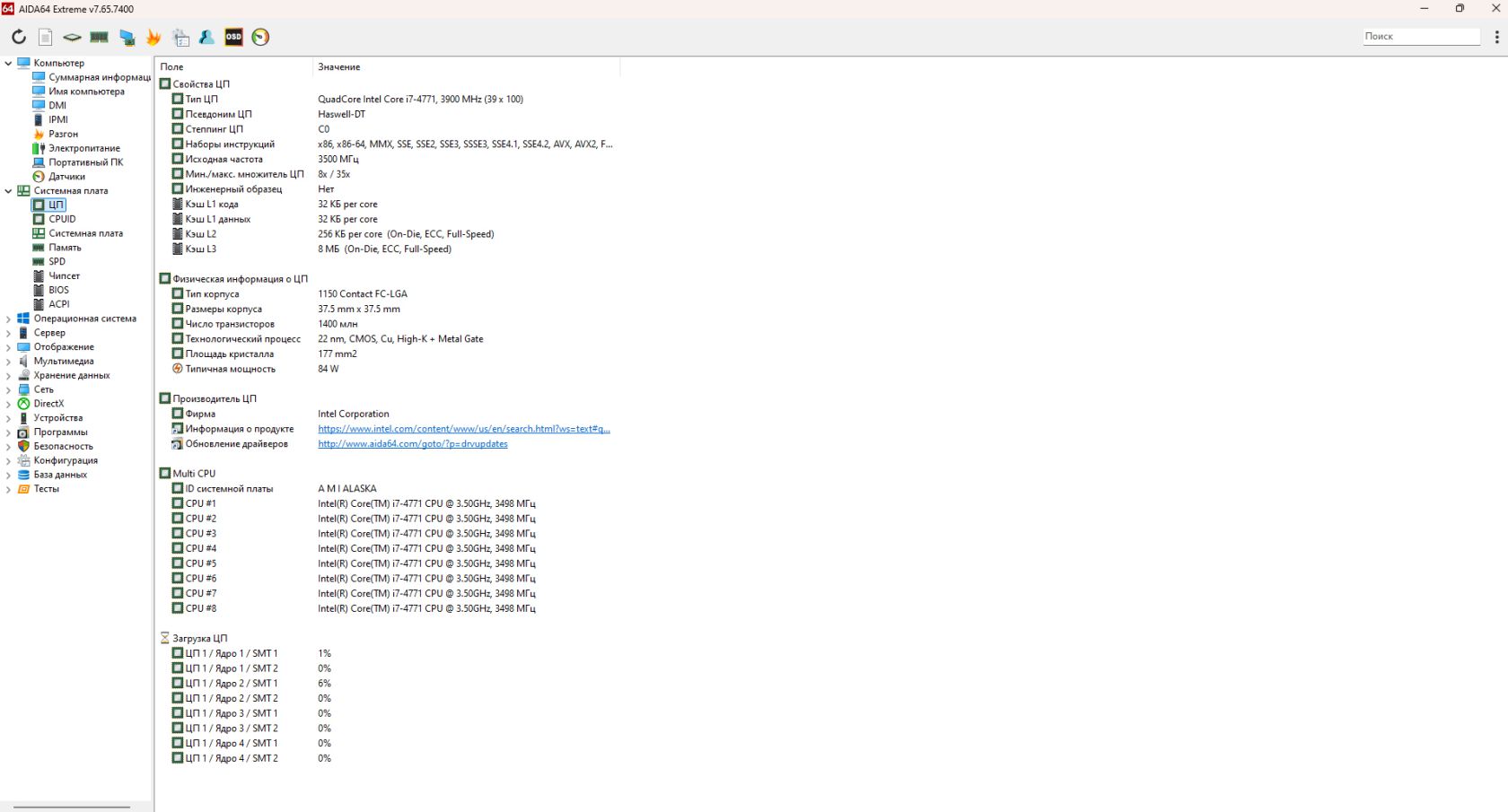Select the ACPI tree item

click(x=58, y=304)
